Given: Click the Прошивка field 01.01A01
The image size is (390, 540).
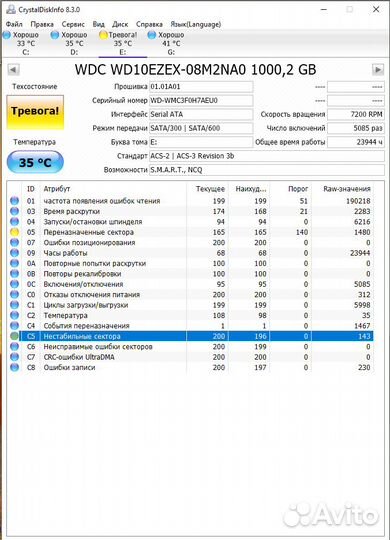Looking at the screenshot, I should (201, 87).
